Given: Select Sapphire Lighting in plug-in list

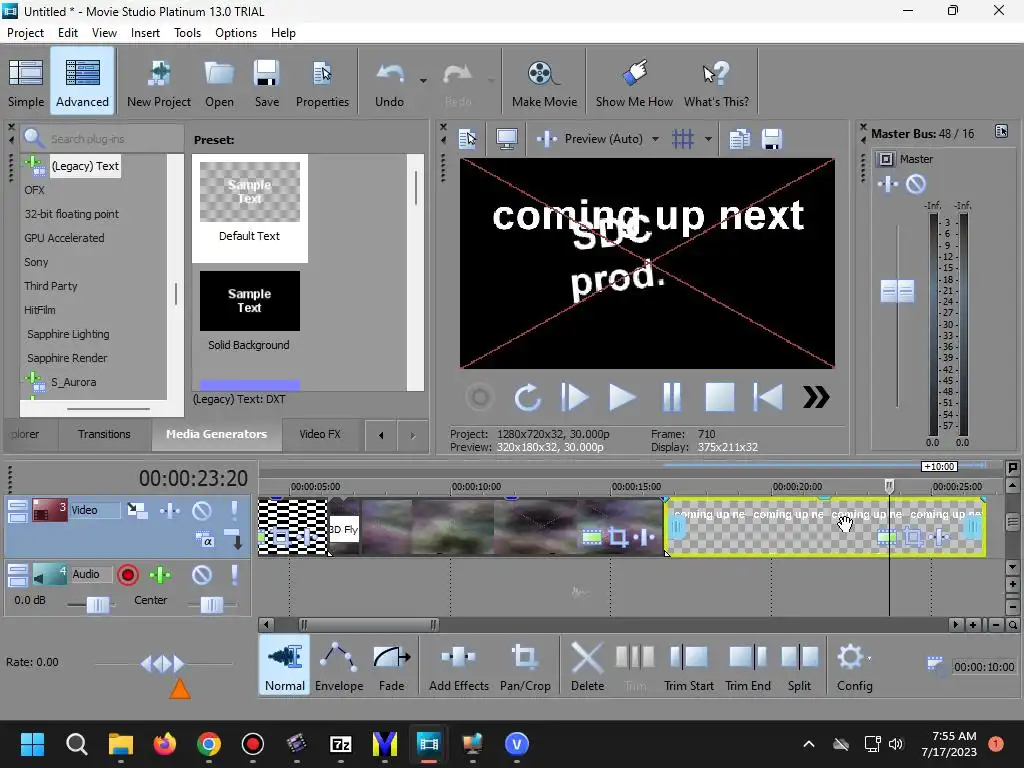Looking at the screenshot, I should pyautogui.click(x=68, y=334).
